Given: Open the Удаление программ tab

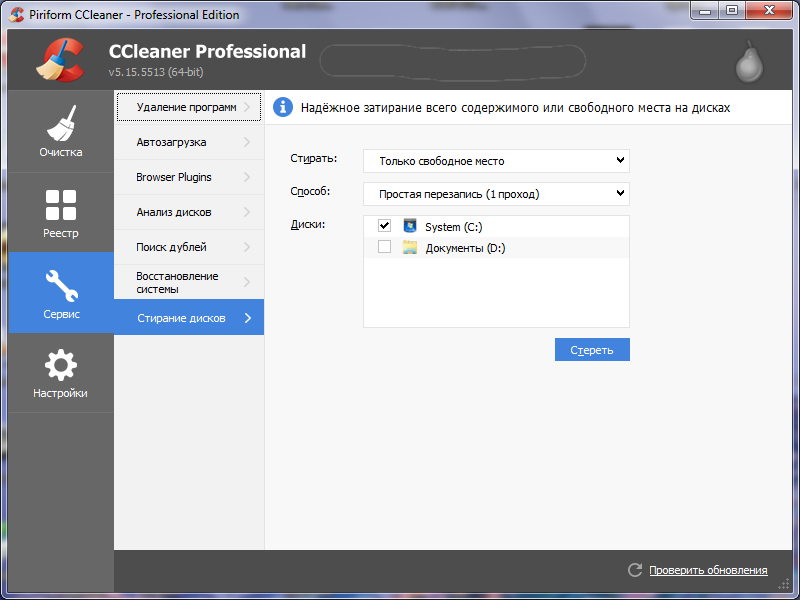Looking at the screenshot, I should coord(188,107).
